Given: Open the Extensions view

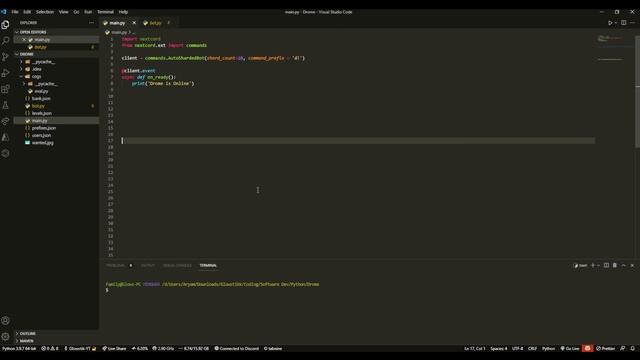Looking at the screenshot, I should [5, 89].
